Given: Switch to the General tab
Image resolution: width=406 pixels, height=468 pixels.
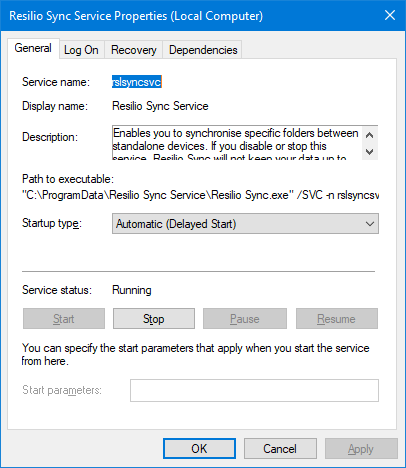Looking at the screenshot, I should click(x=33, y=48).
